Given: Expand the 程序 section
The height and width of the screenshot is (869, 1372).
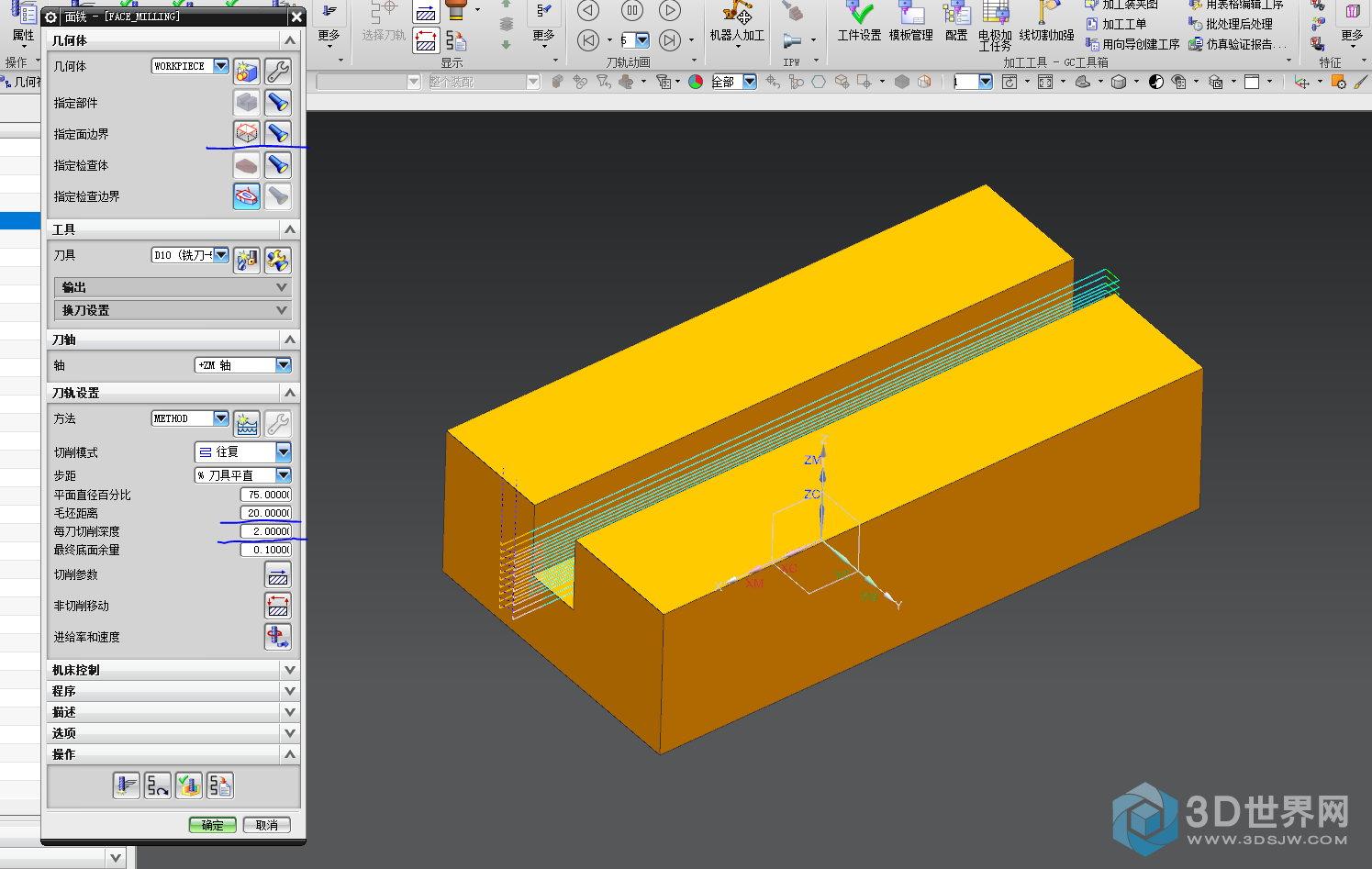Looking at the screenshot, I should 173,691.
